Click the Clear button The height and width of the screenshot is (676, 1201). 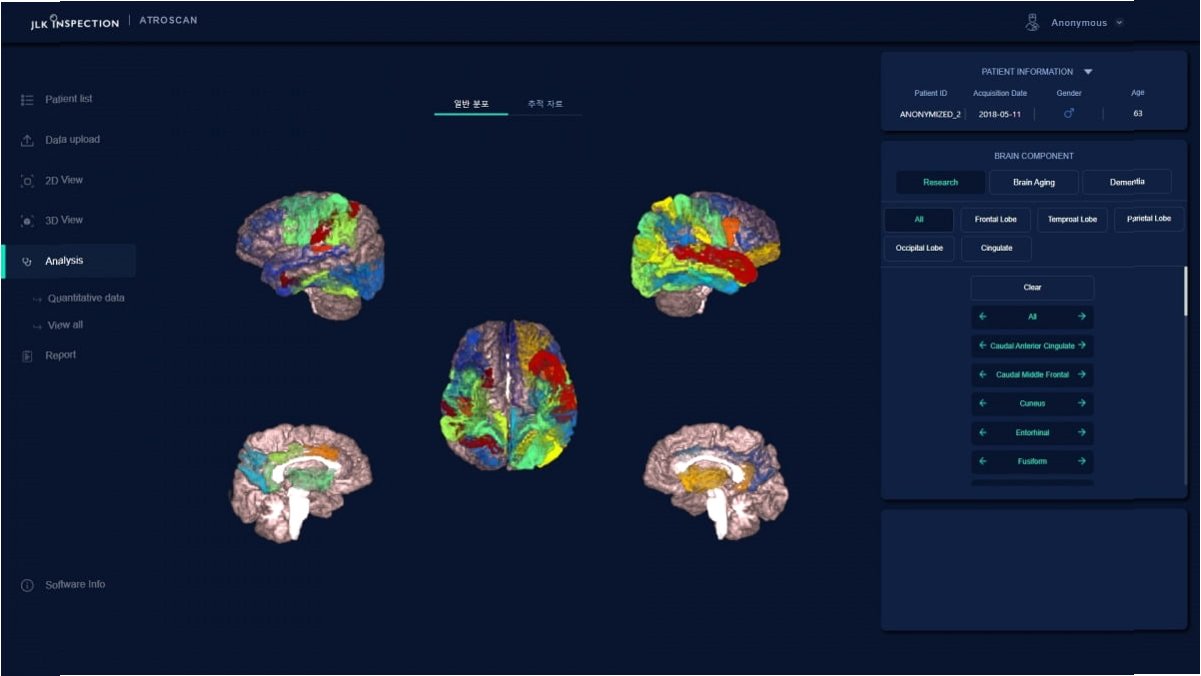pos(1032,288)
